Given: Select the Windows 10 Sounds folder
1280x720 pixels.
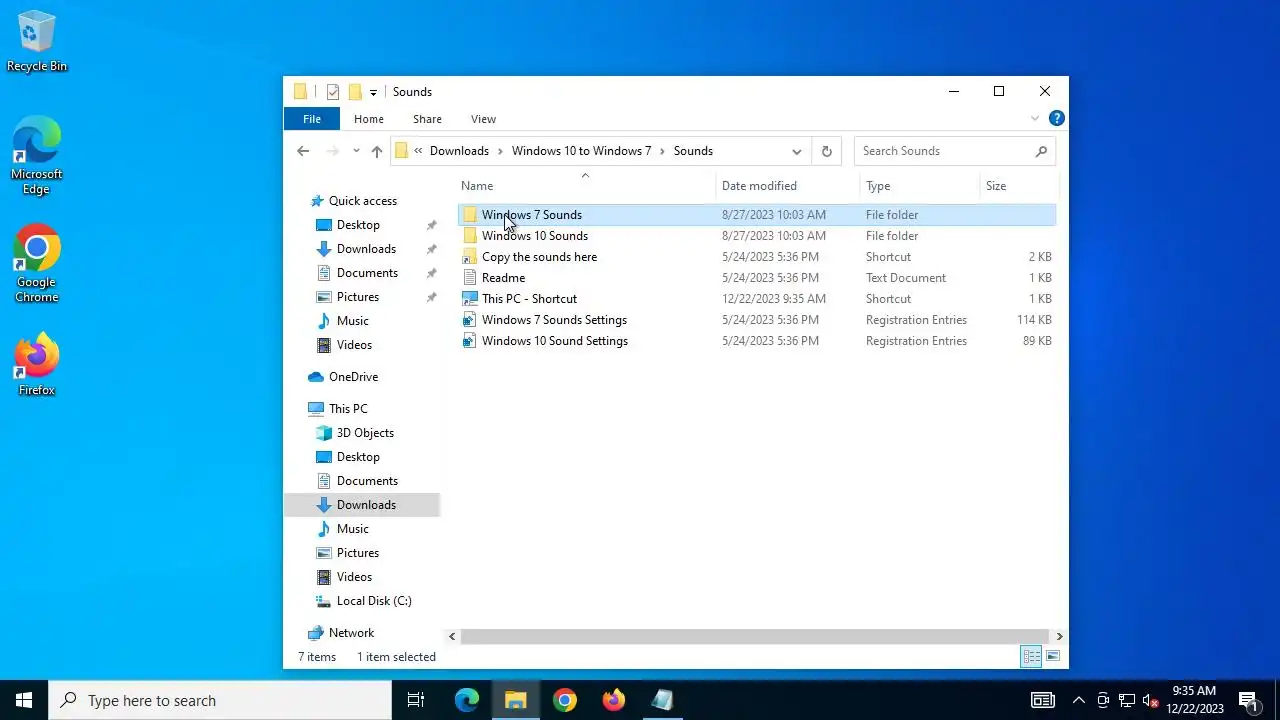Looking at the screenshot, I should click(757, 236).
